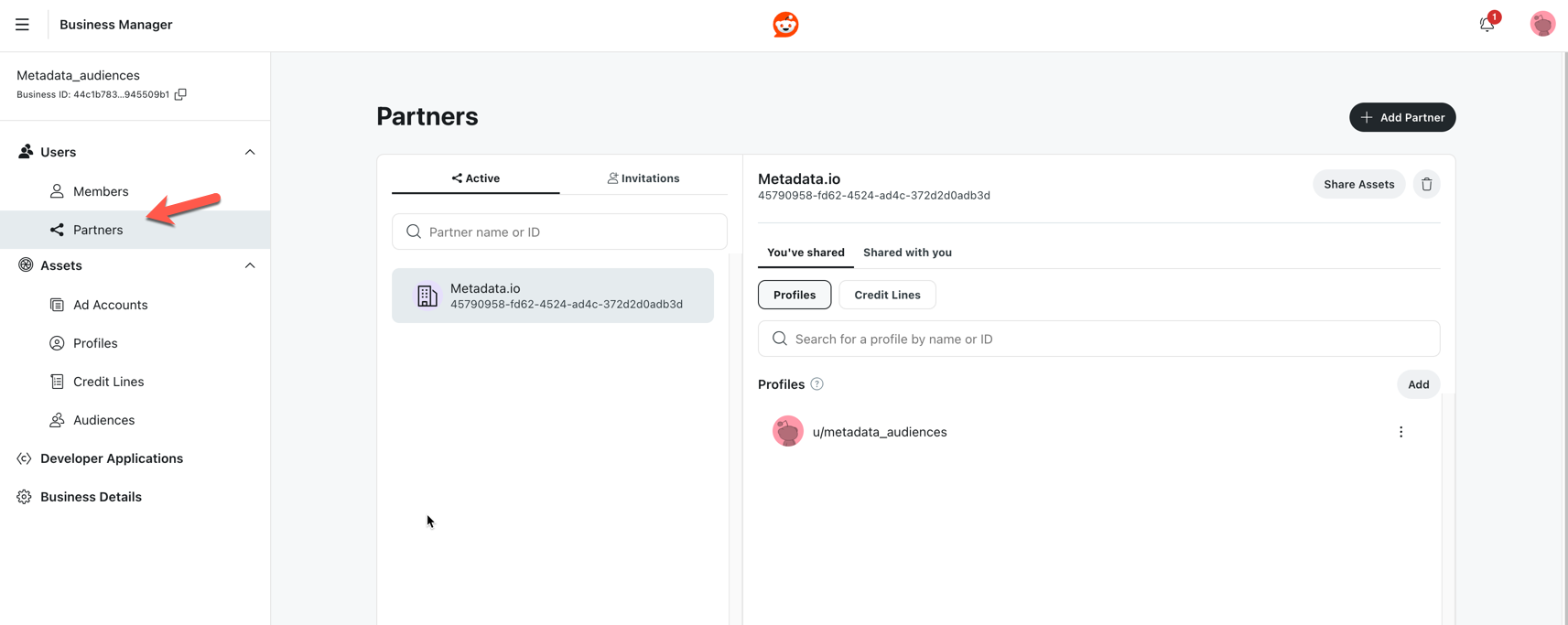
Task: Open the hamburger navigation menu
Action: (22, 25)
